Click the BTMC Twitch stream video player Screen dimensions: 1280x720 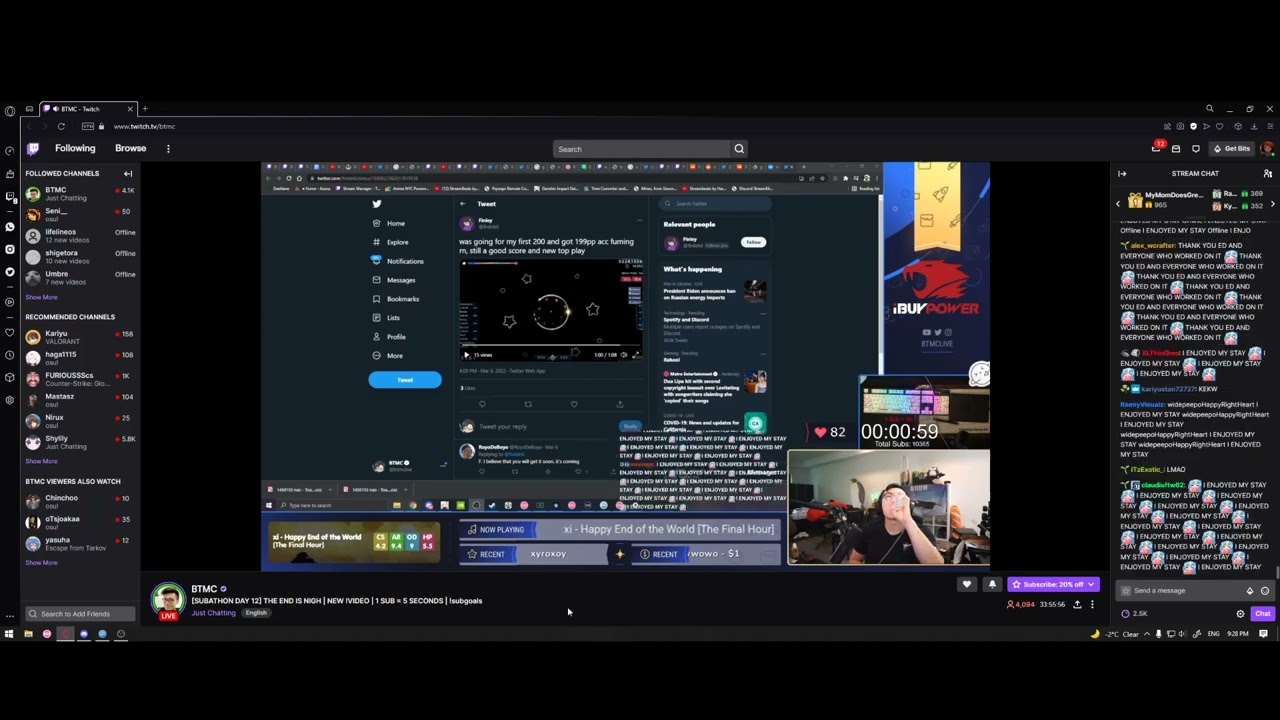click(x=625, y=366)
